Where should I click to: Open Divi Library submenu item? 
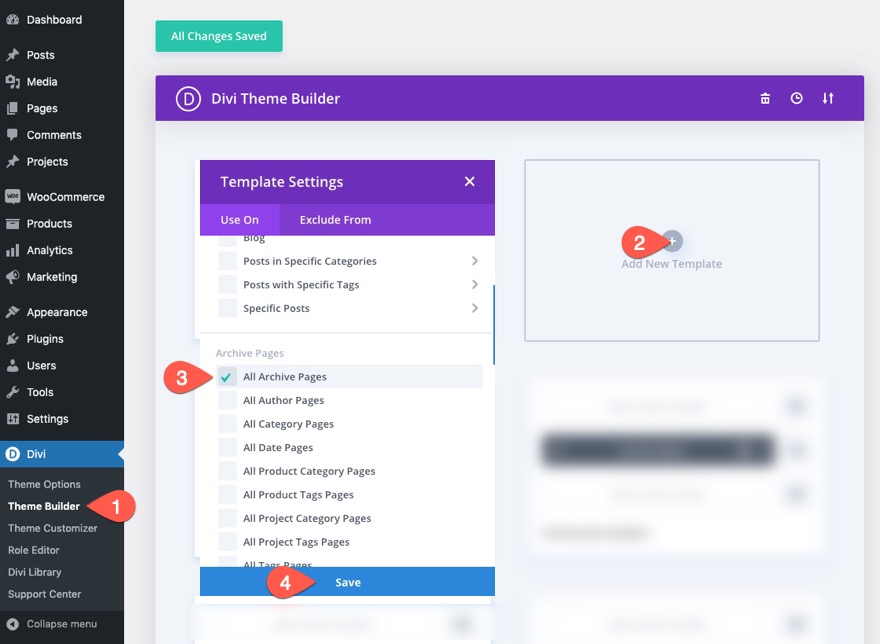point(35,572)
